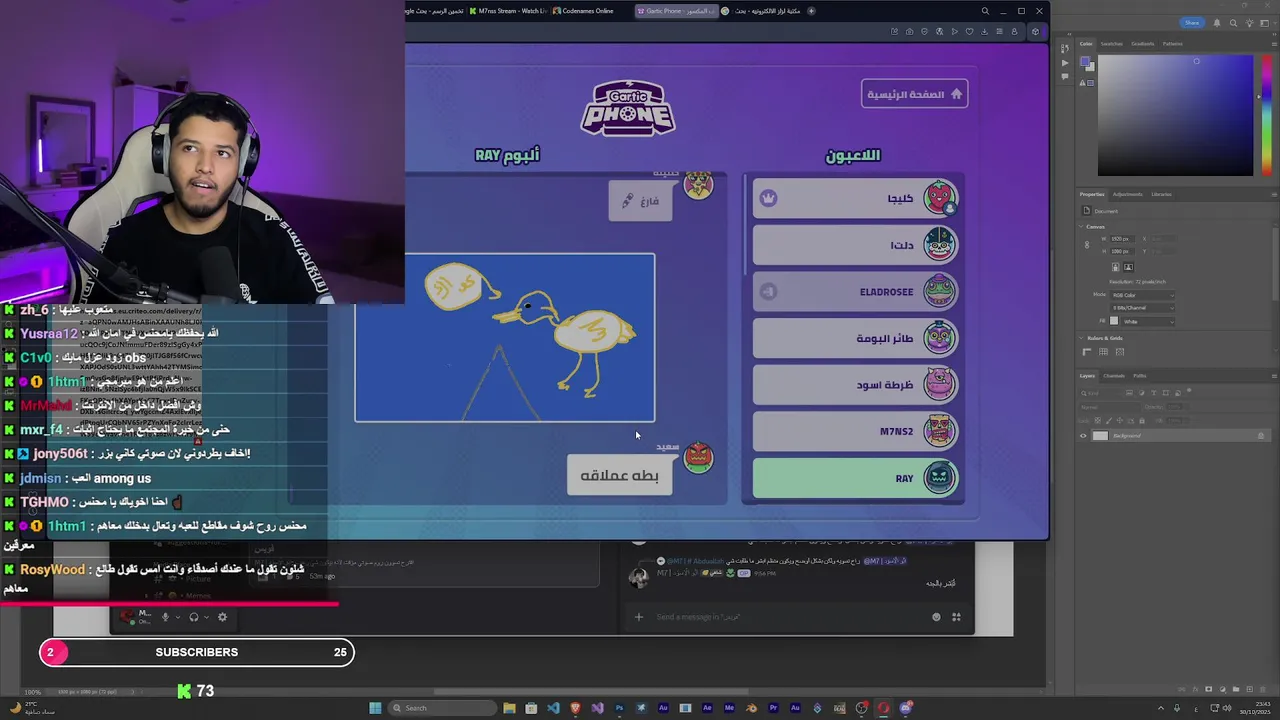Open new browser tab with plus
The image size is (1280, 720).
coord(811,11)
